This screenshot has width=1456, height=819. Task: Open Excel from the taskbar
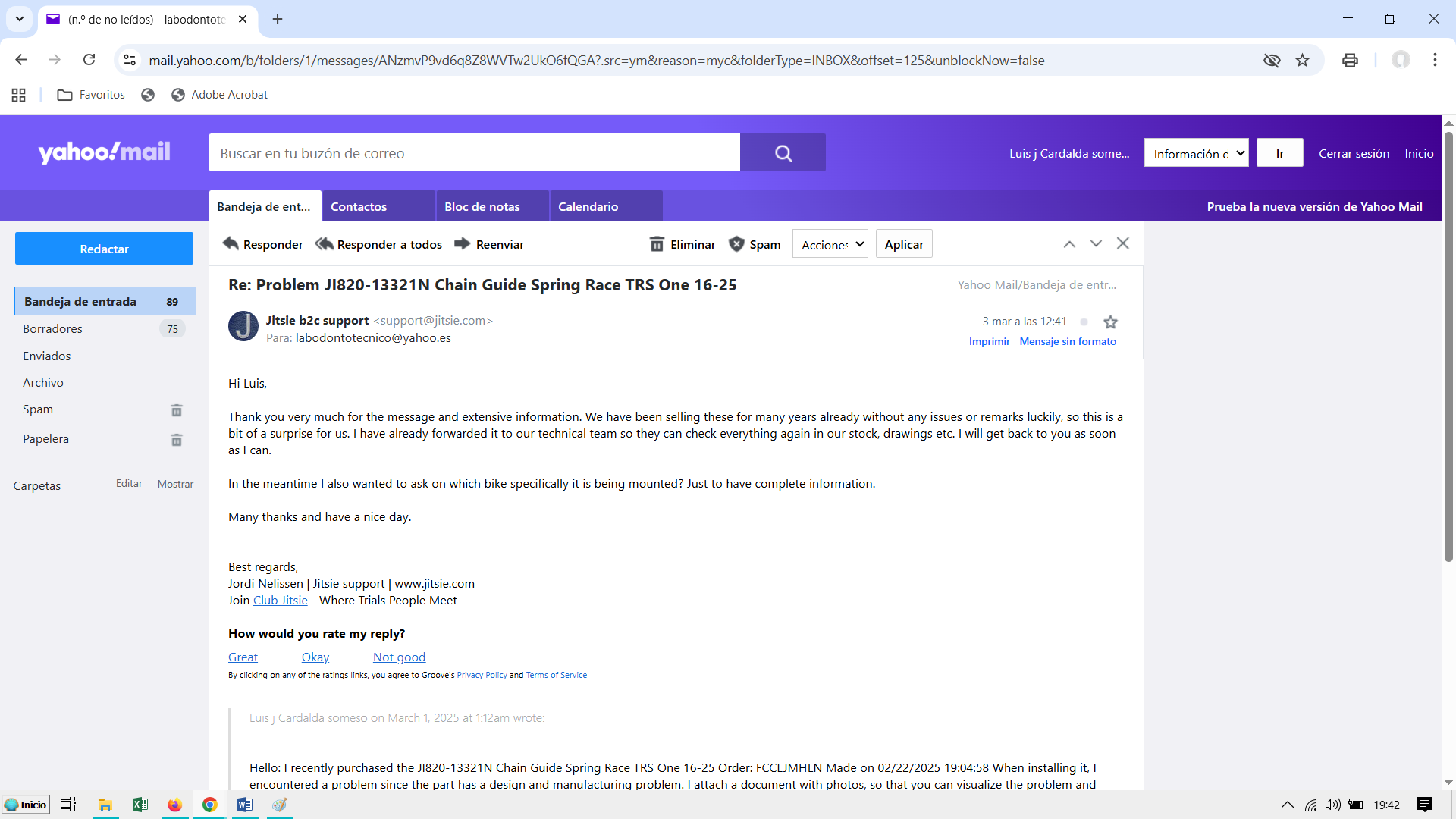point(140,805)
